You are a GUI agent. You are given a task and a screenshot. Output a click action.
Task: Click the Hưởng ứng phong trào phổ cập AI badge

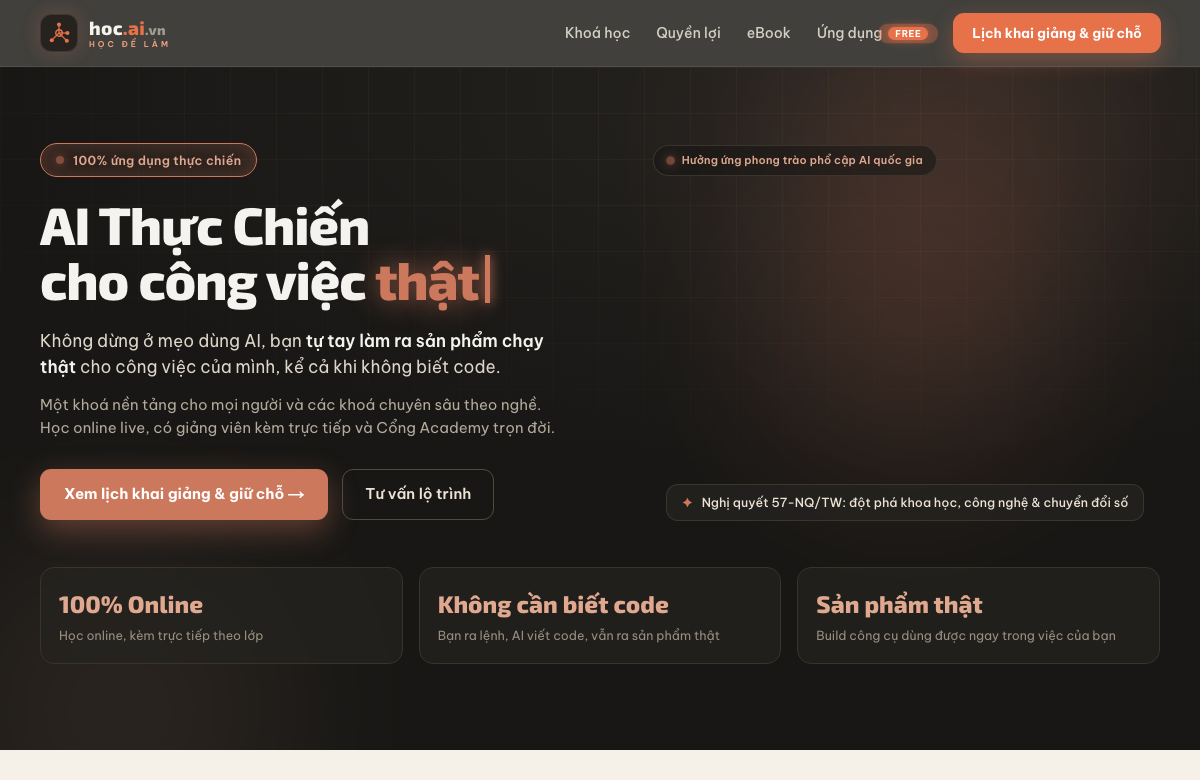click(794, 160)
